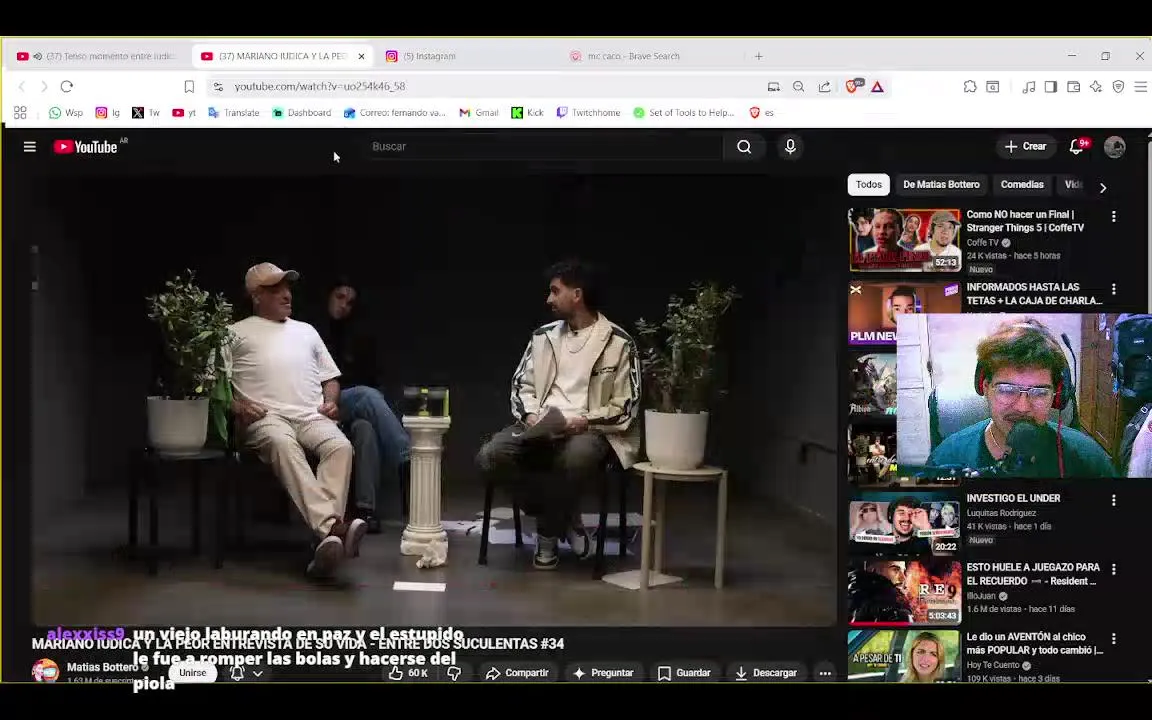Open options for Stranger Things 5 video
This screenshot has height=720, width=1152.
pyautogui.click(x=1114, y=217)
